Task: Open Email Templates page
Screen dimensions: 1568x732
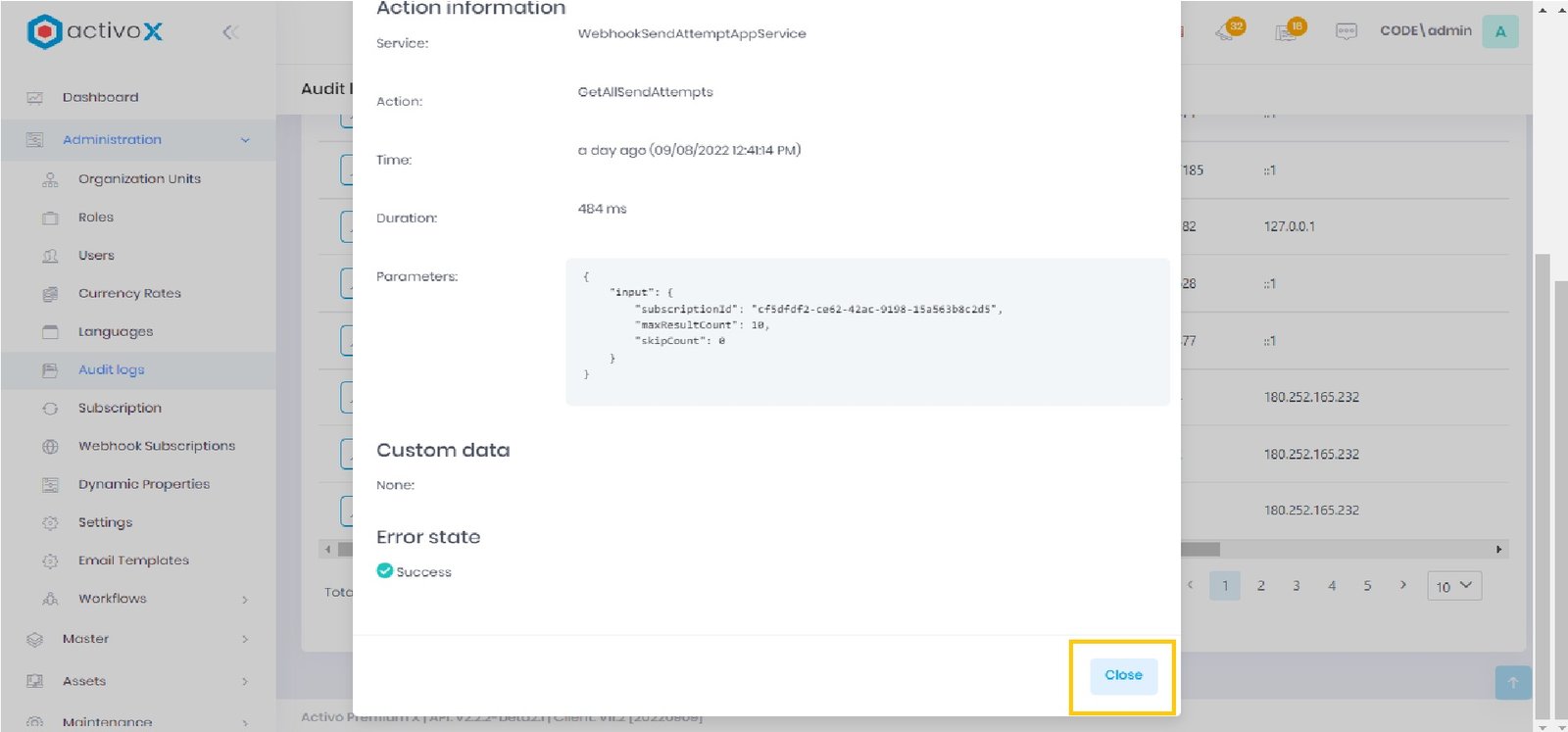Action: click(133, 561)
